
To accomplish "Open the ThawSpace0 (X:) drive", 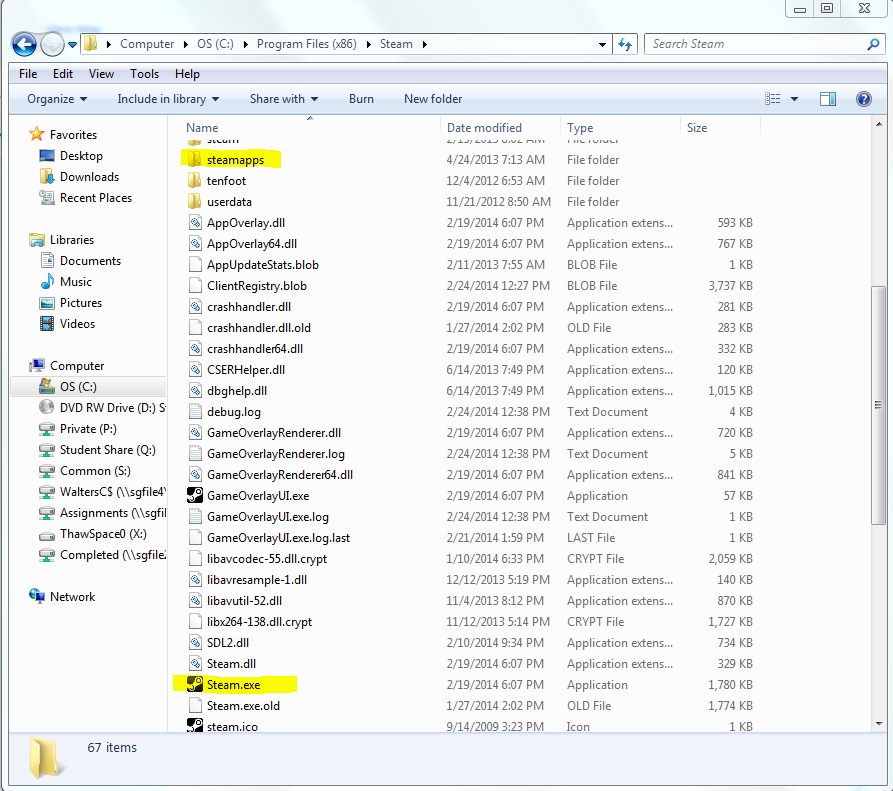I will pos(103,534).
